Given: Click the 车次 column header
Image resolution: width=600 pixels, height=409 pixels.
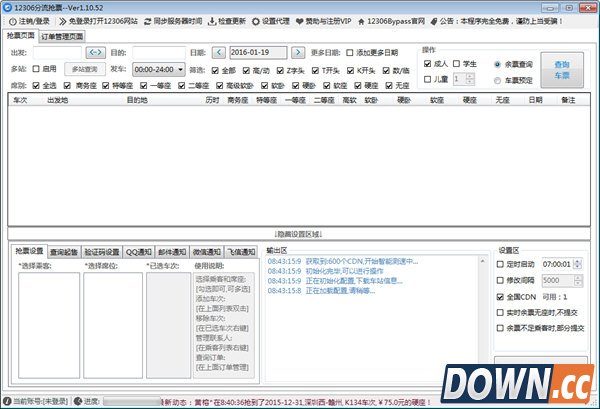Looking at the screenshot, I should pos(20,100).
